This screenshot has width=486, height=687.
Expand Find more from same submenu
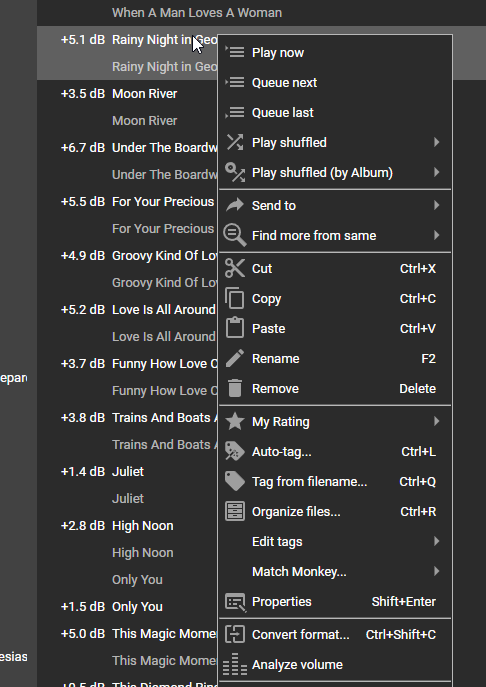[x=335, y=235]
